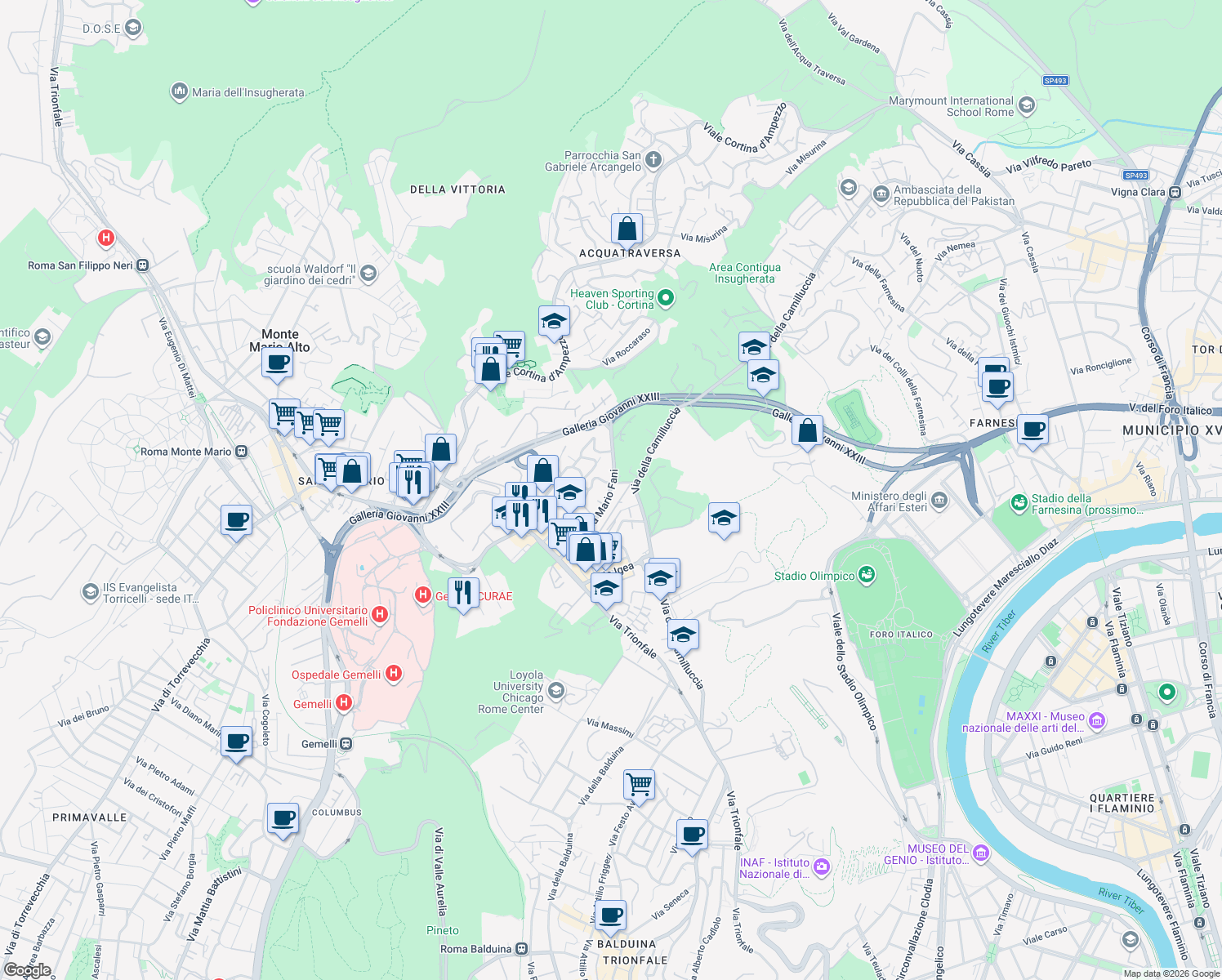Click the Ambasciata della Repubblica del Pakistan marker
This screenshot has height=980, width=1222.
pyautogui.click(x=882, y=194)
